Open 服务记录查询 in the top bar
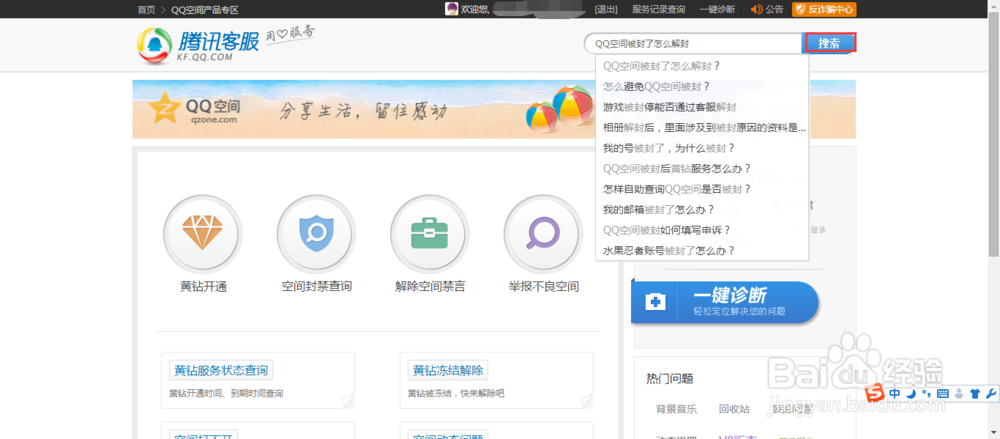 (x=658, y=10)
